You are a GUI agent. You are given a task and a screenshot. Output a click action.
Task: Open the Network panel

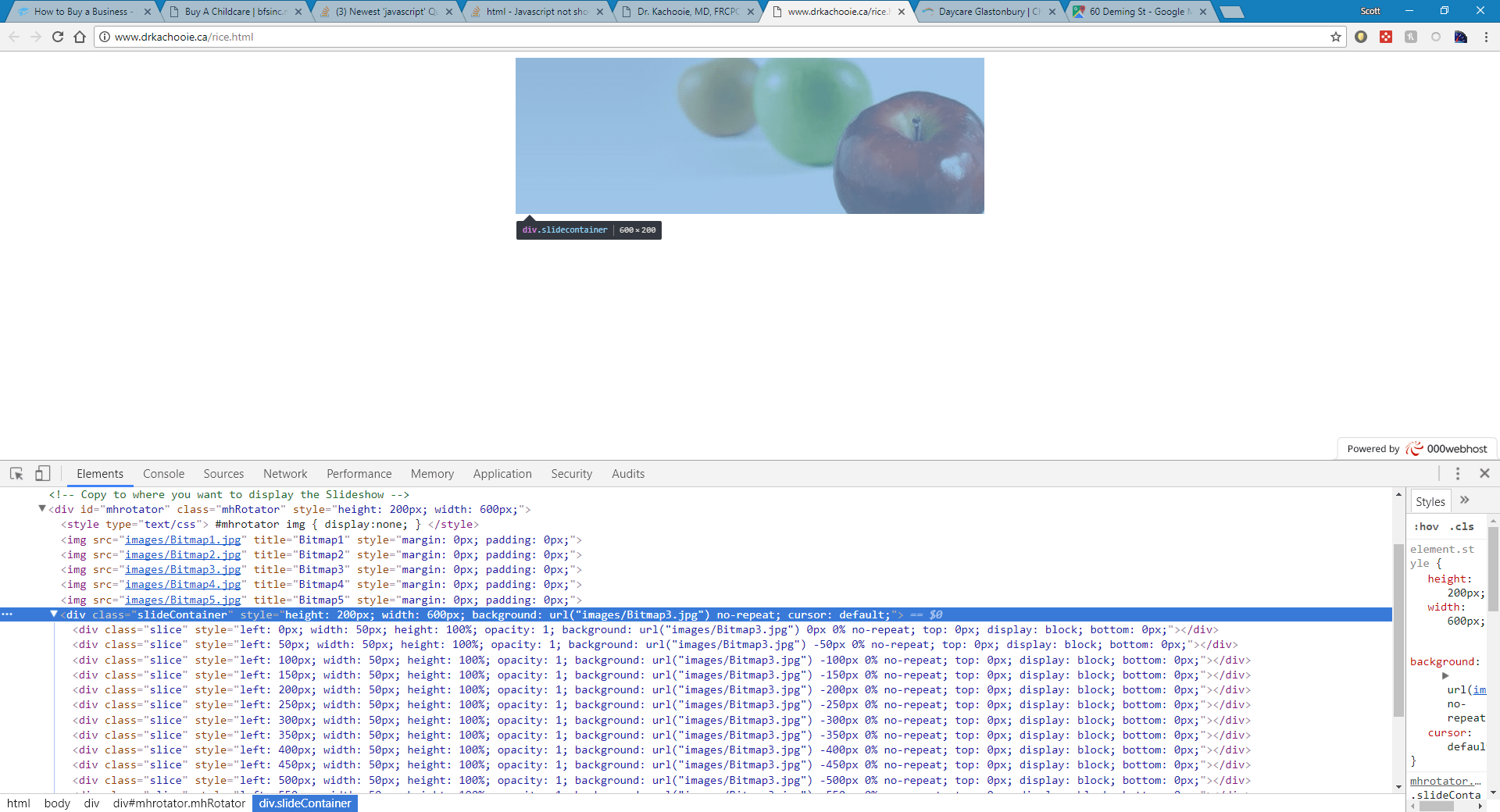click(284, 473)
